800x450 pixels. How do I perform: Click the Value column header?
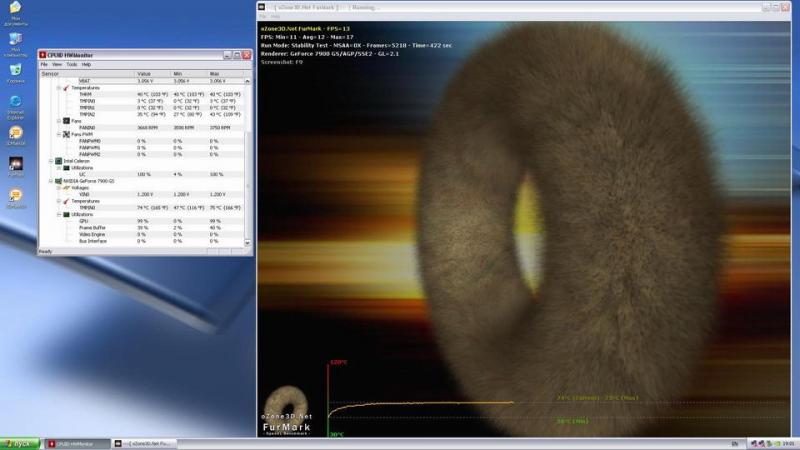pos(150,73)
